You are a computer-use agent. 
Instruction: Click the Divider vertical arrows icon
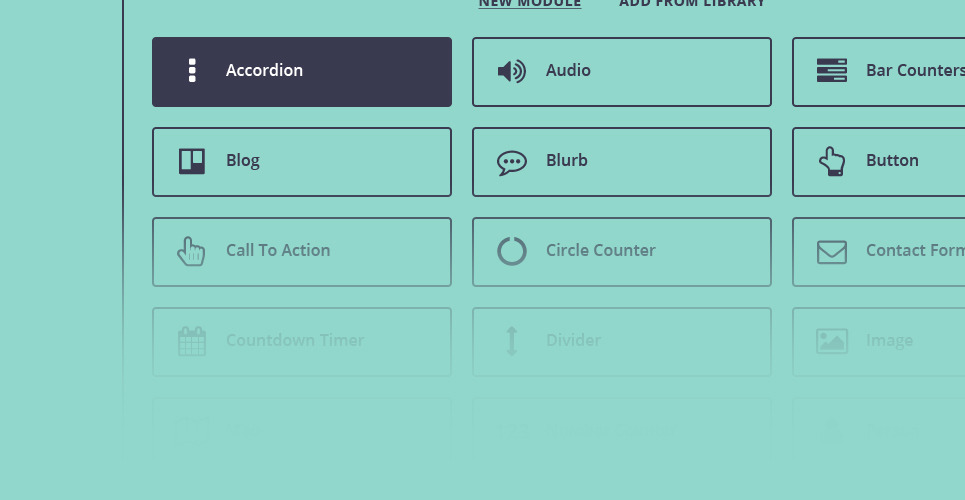tap(511, 341)
